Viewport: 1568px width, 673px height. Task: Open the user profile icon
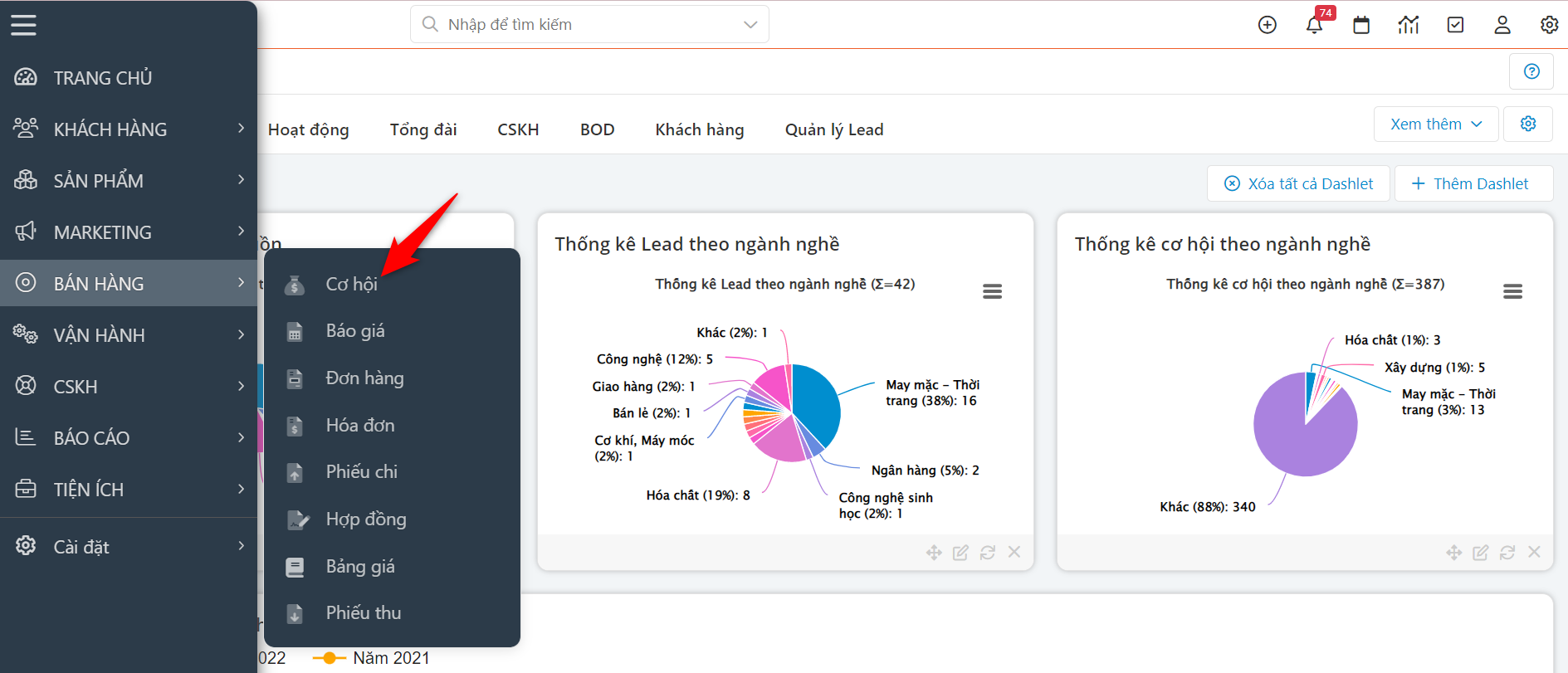point(1502,25)
